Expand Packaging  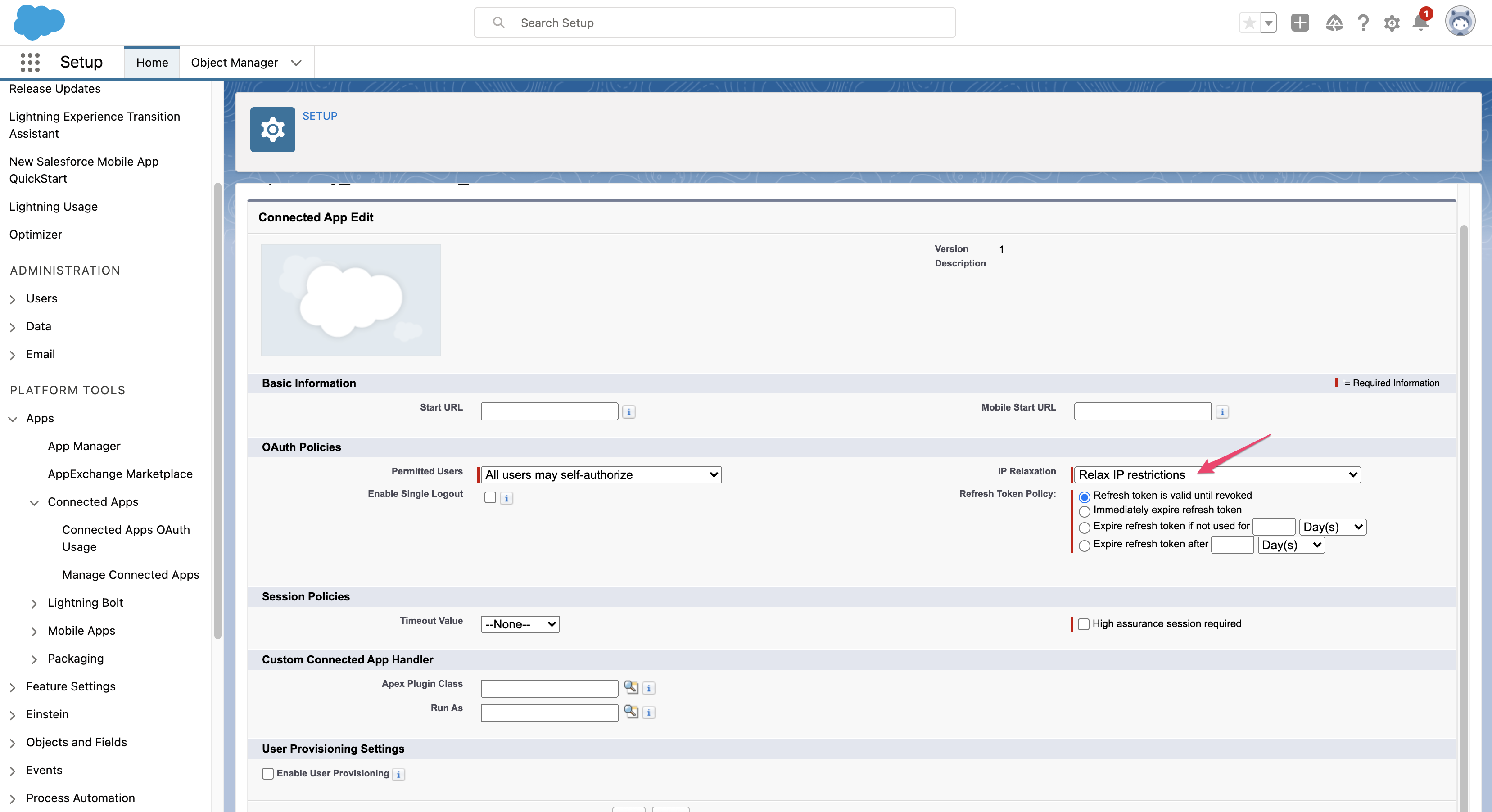[34, 659]
